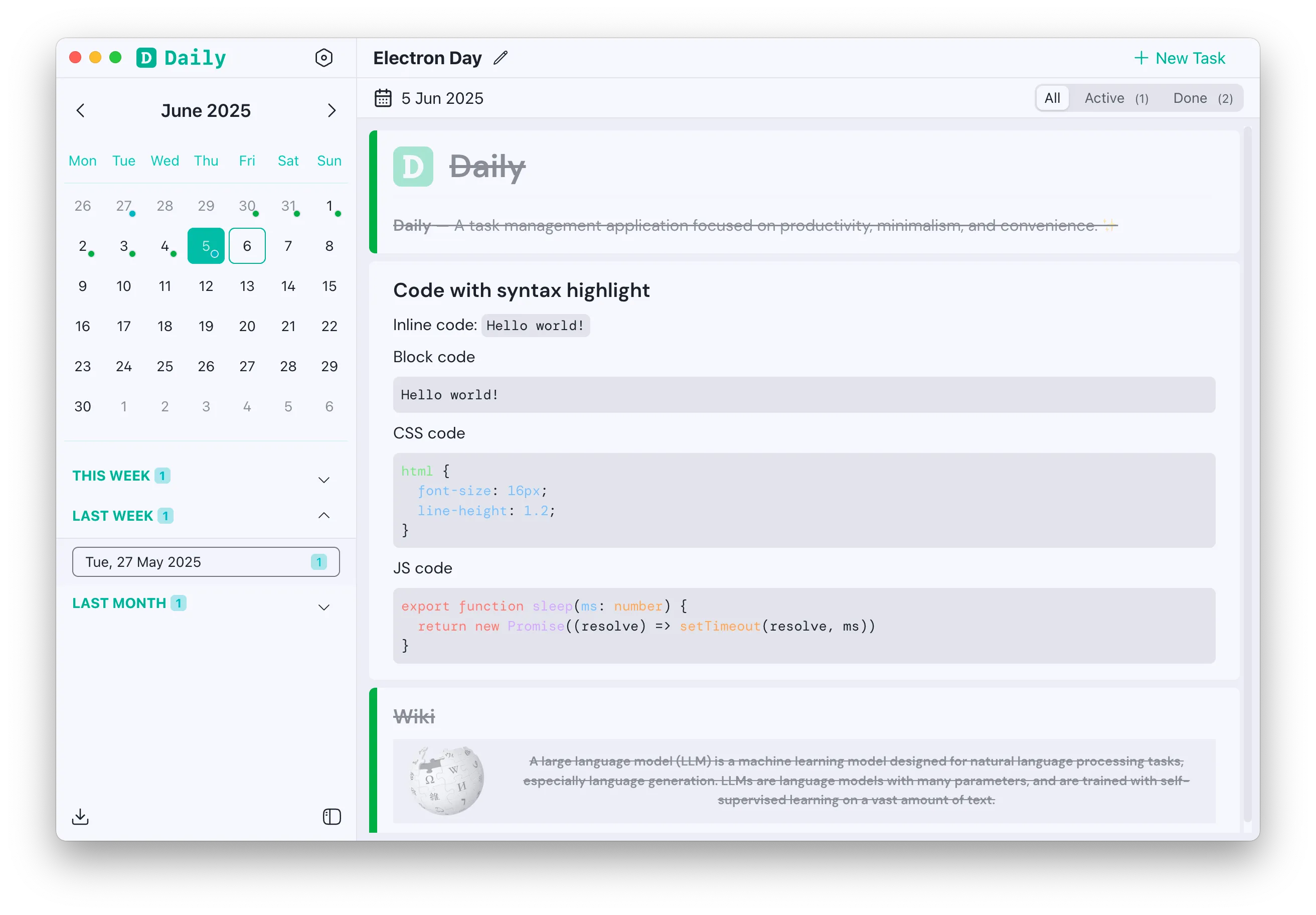
Task: Expand the LAST MONTH section
Action: pos(324,607)
